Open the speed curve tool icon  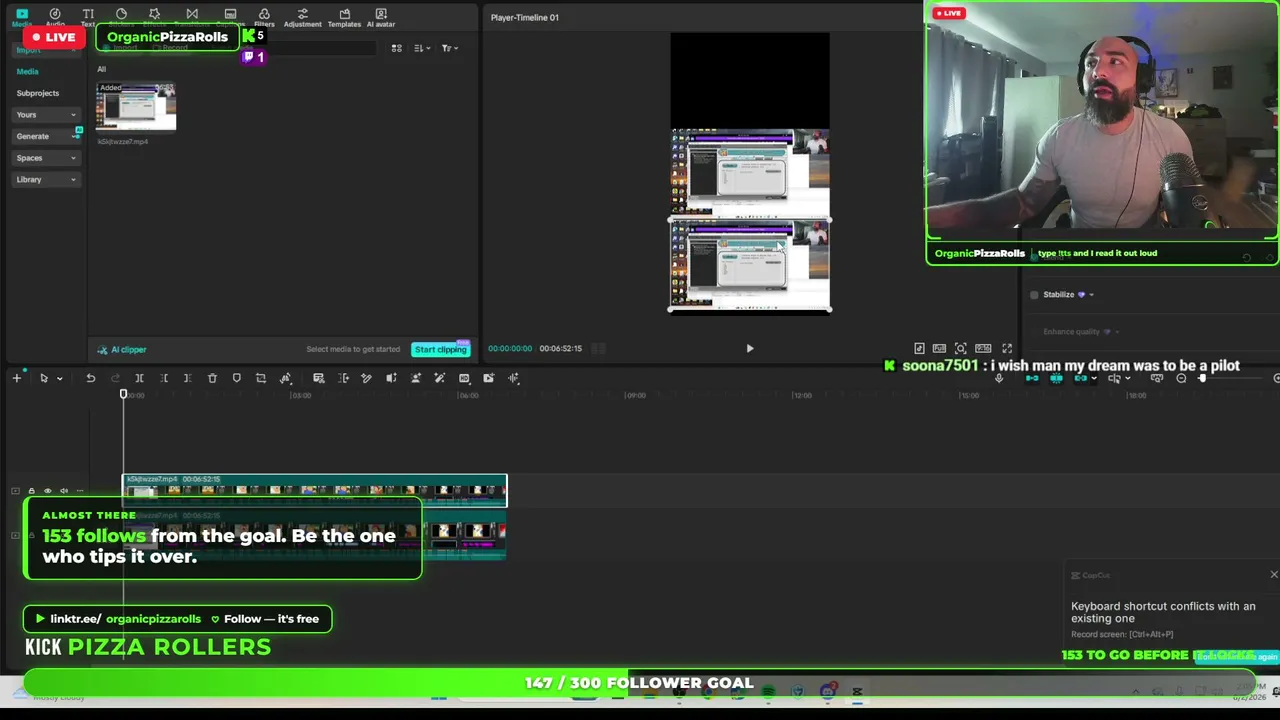click(x=286, y=378)
